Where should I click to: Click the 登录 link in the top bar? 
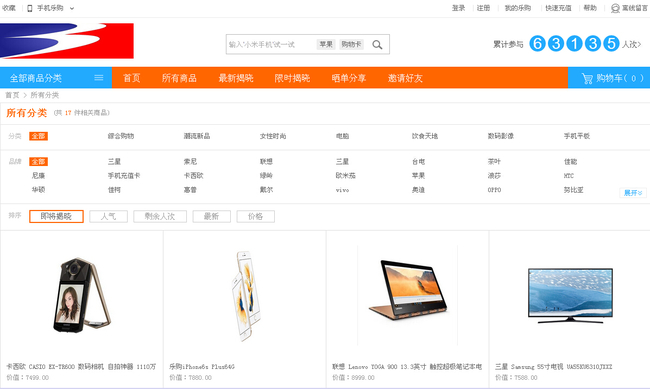pos(458,8)
